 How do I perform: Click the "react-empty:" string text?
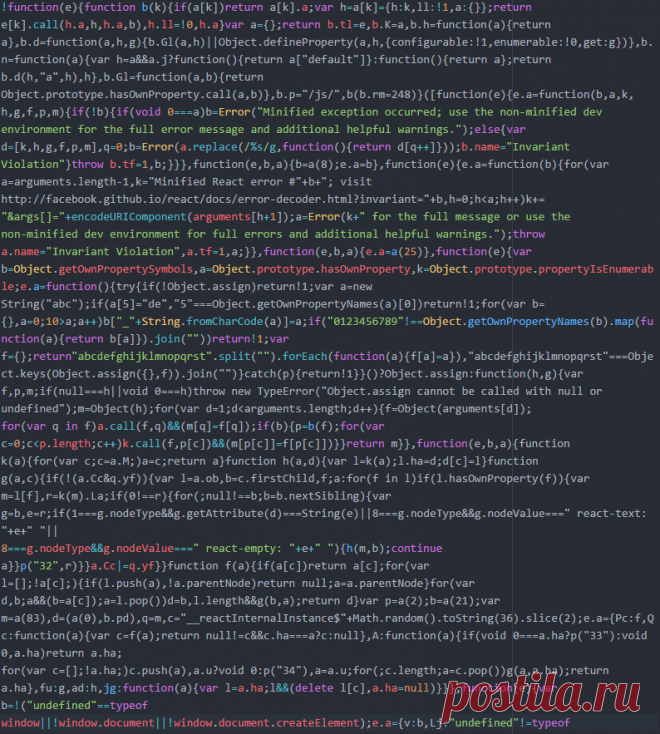(x=244, y=548)
